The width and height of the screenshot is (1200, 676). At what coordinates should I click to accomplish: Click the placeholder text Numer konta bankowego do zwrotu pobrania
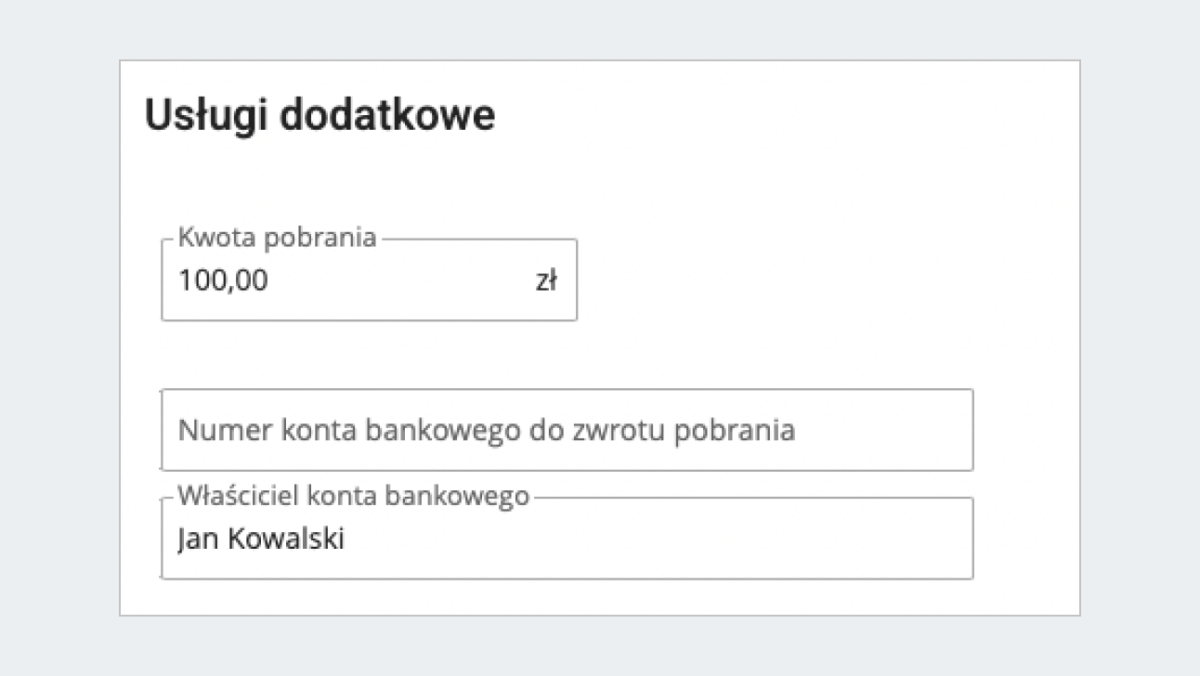click(x=484, y=429)
